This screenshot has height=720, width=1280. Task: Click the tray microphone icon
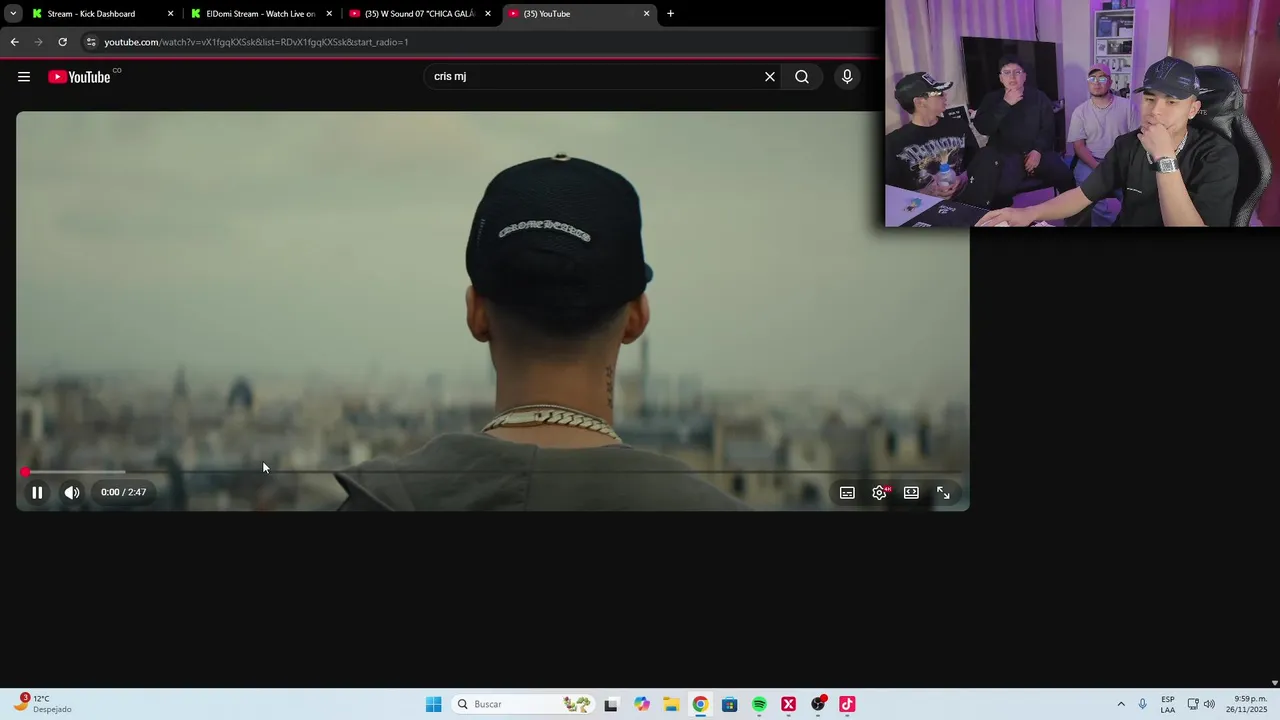(1142, 704)
